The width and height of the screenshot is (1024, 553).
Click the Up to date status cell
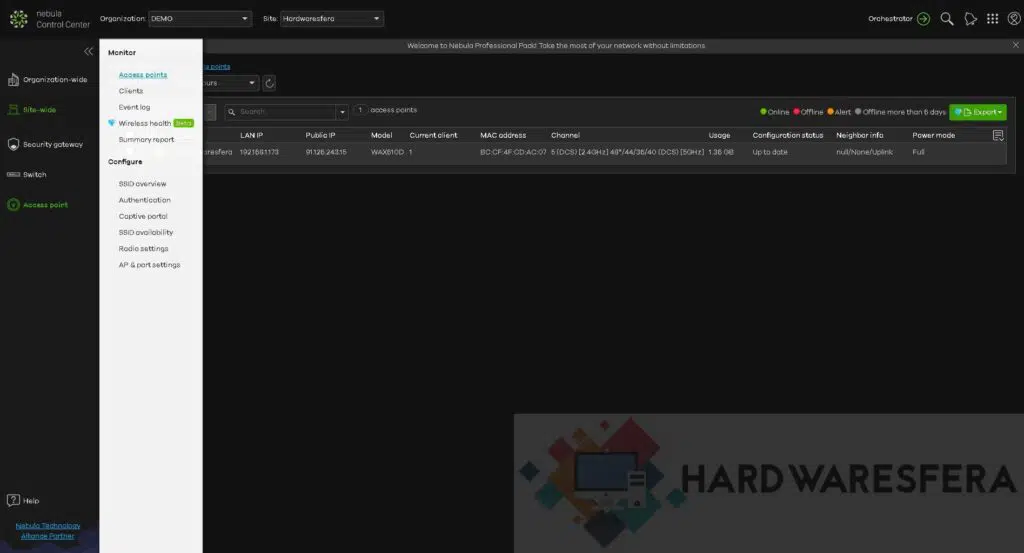click(770, 152)
